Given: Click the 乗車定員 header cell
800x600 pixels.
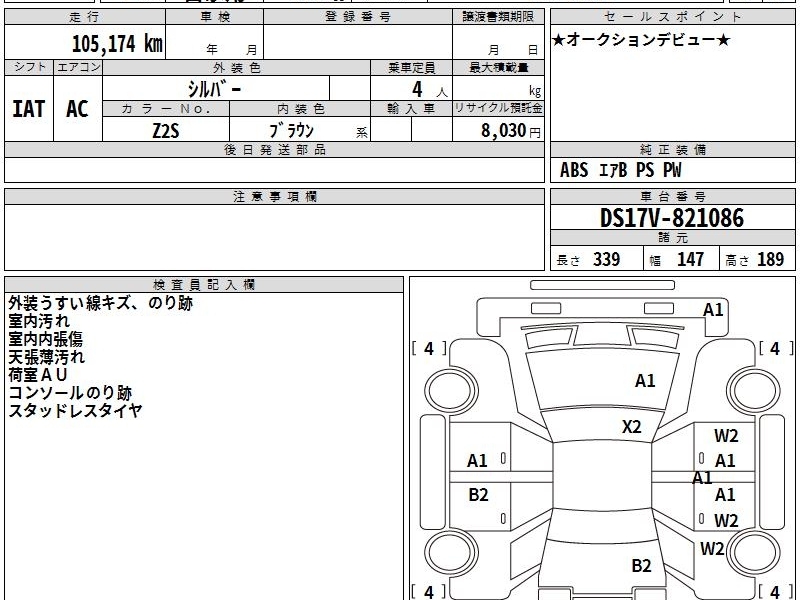Looking at the screenshot, I should 412,67.
